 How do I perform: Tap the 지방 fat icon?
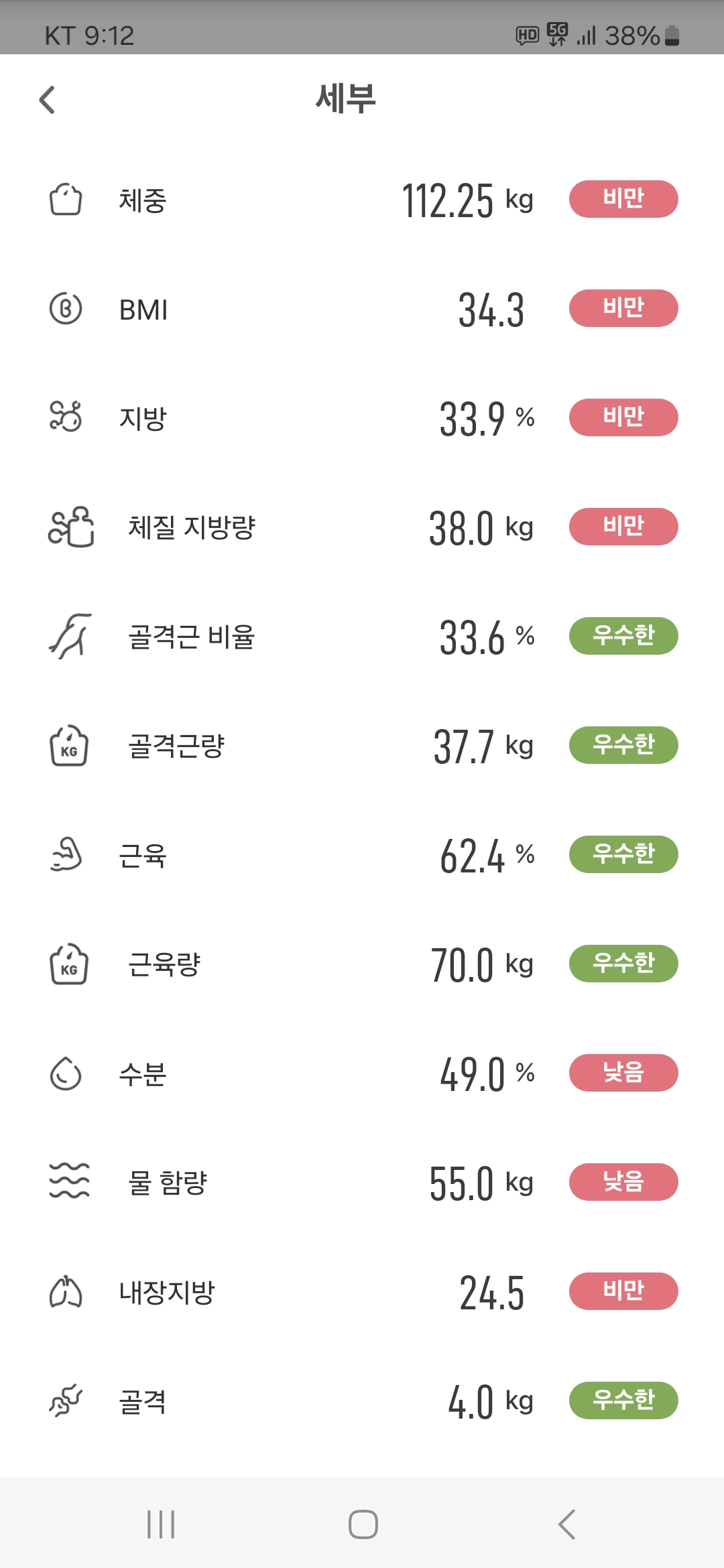(66, 417)
